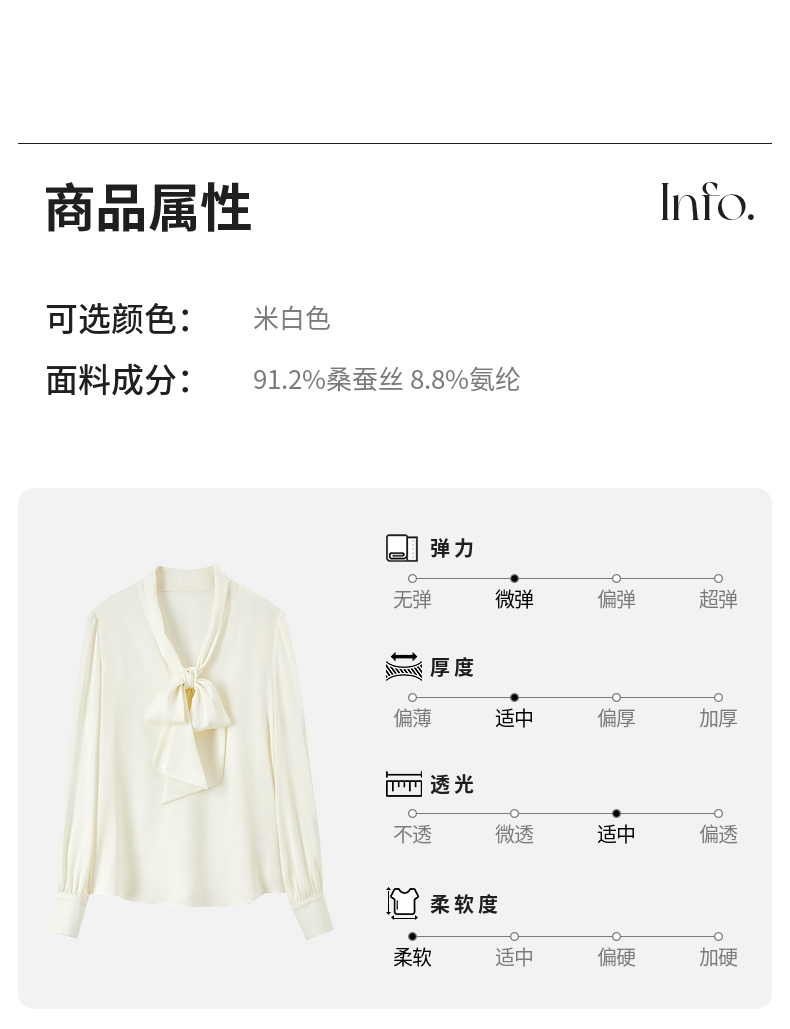Click the 弹力 fabric roll icon

point(402,549)
